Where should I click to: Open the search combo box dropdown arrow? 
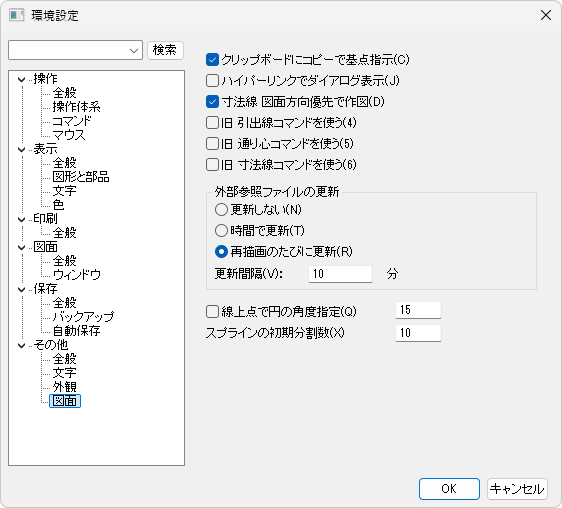(134, 51)
